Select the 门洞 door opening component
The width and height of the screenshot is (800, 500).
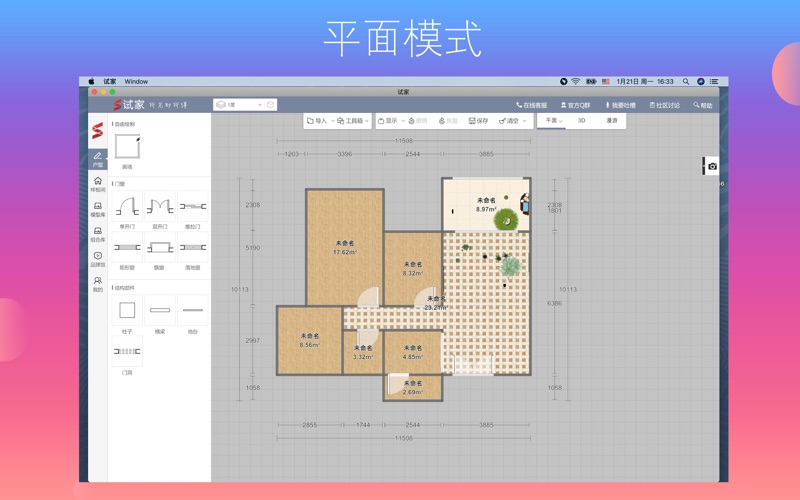[127, 352]
